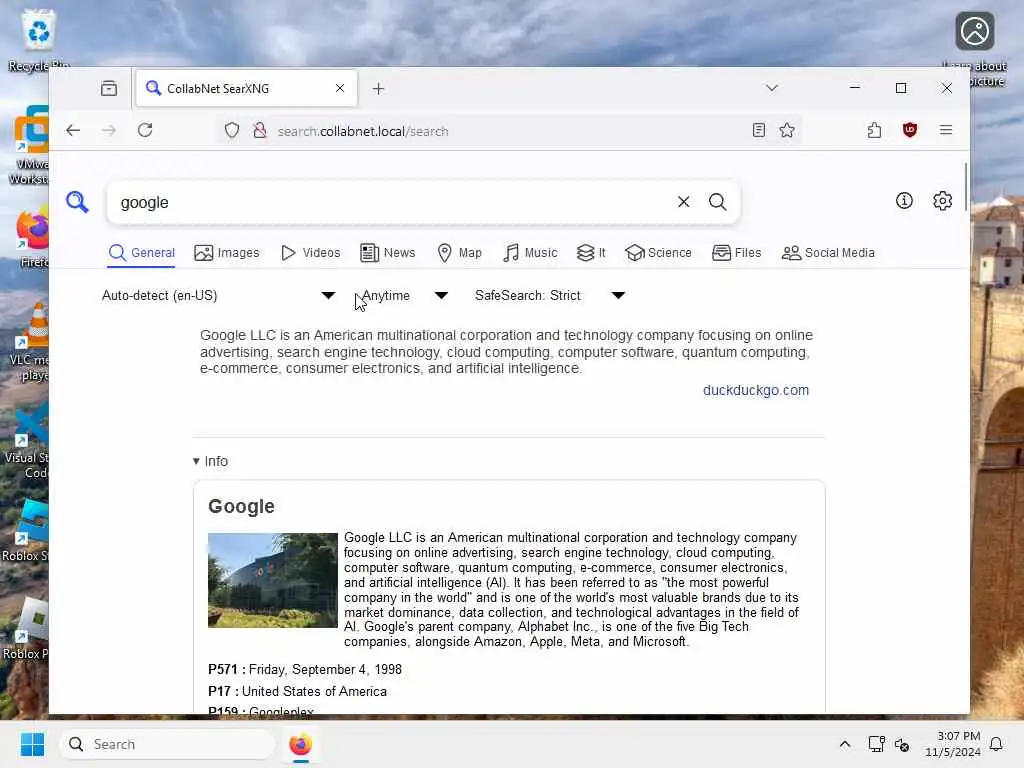Click the Firefox taskbar icon
1024x768 pixels.
coord(300,744)
